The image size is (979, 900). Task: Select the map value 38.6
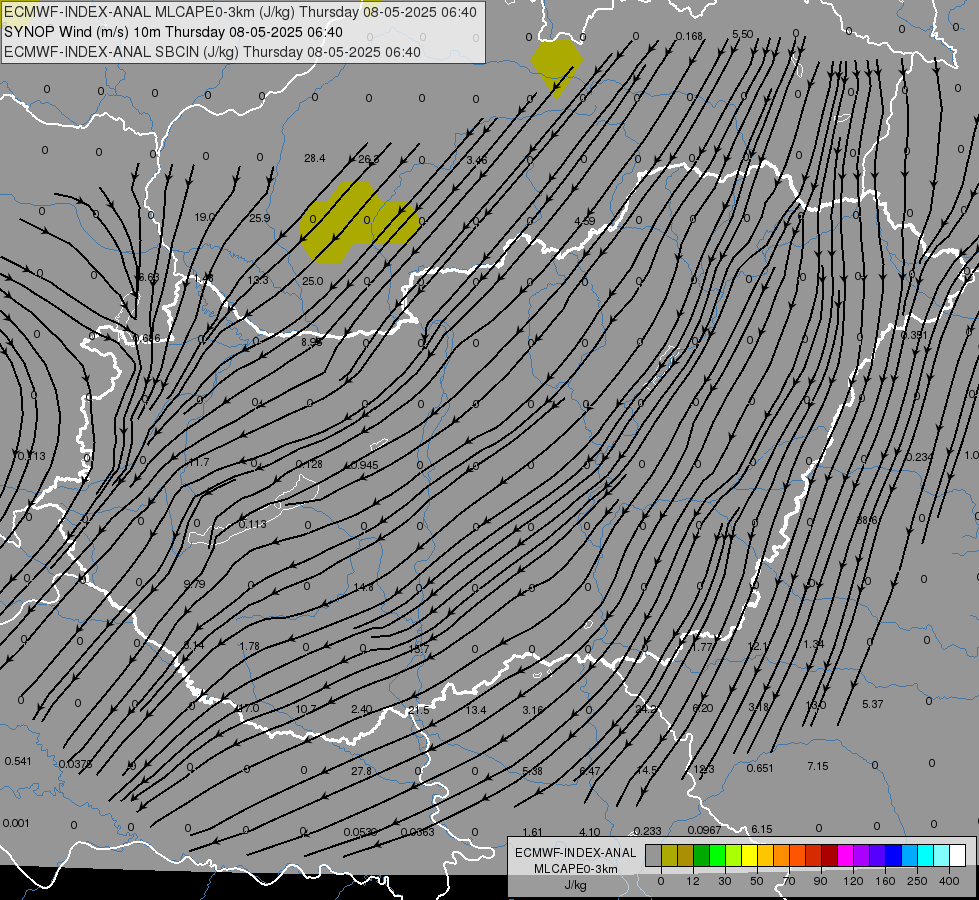(867, 520)
